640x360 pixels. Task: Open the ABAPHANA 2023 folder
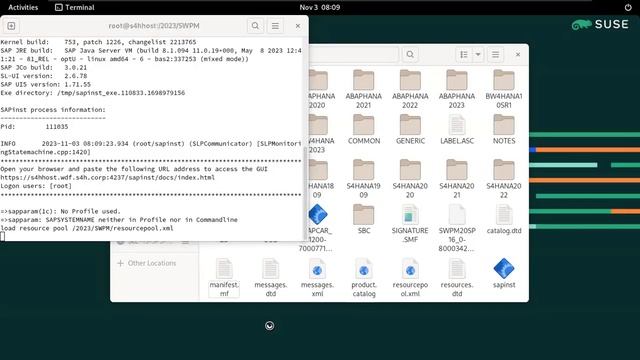pos(457,89)
